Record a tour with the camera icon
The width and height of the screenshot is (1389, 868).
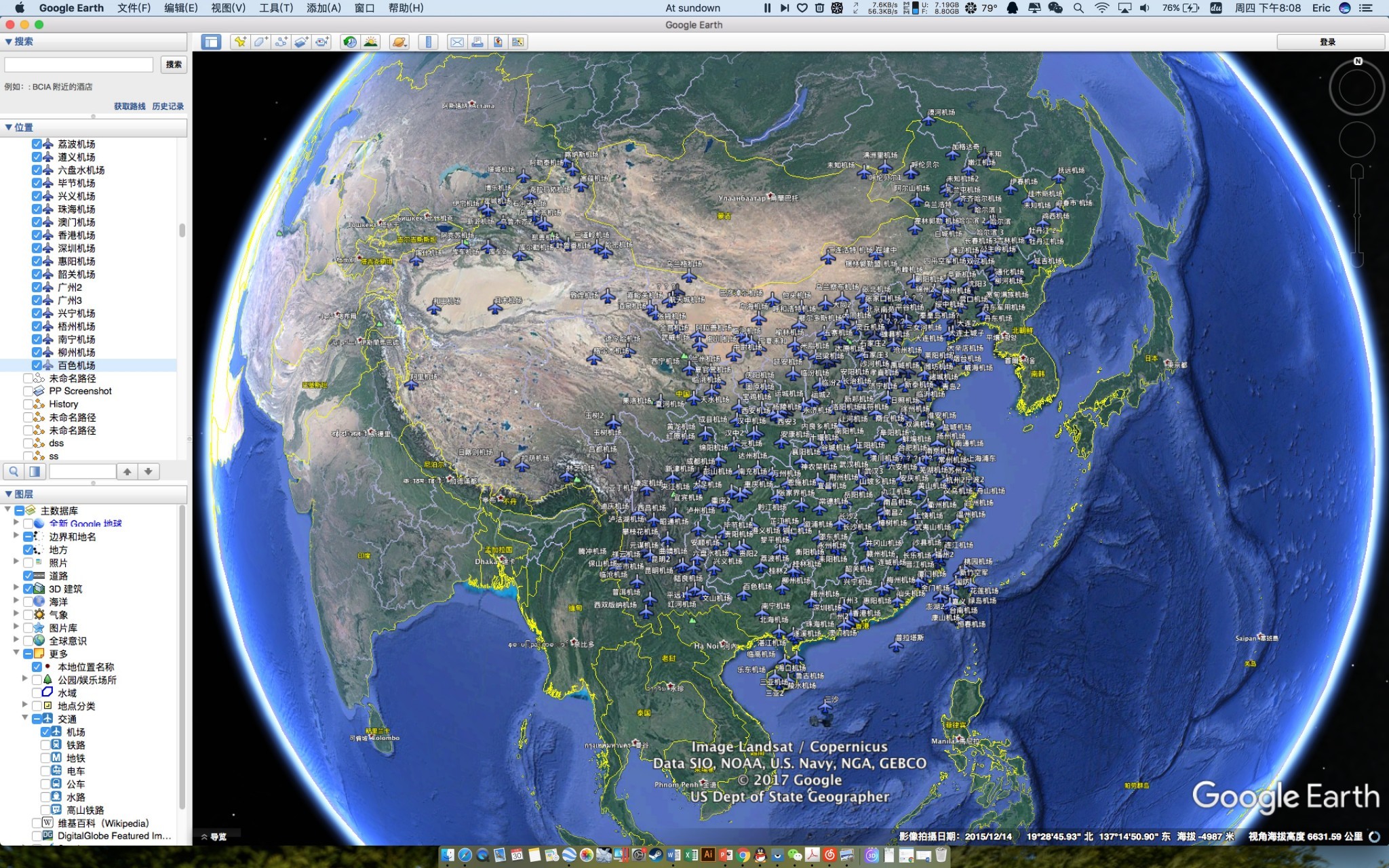coord(321,42)
